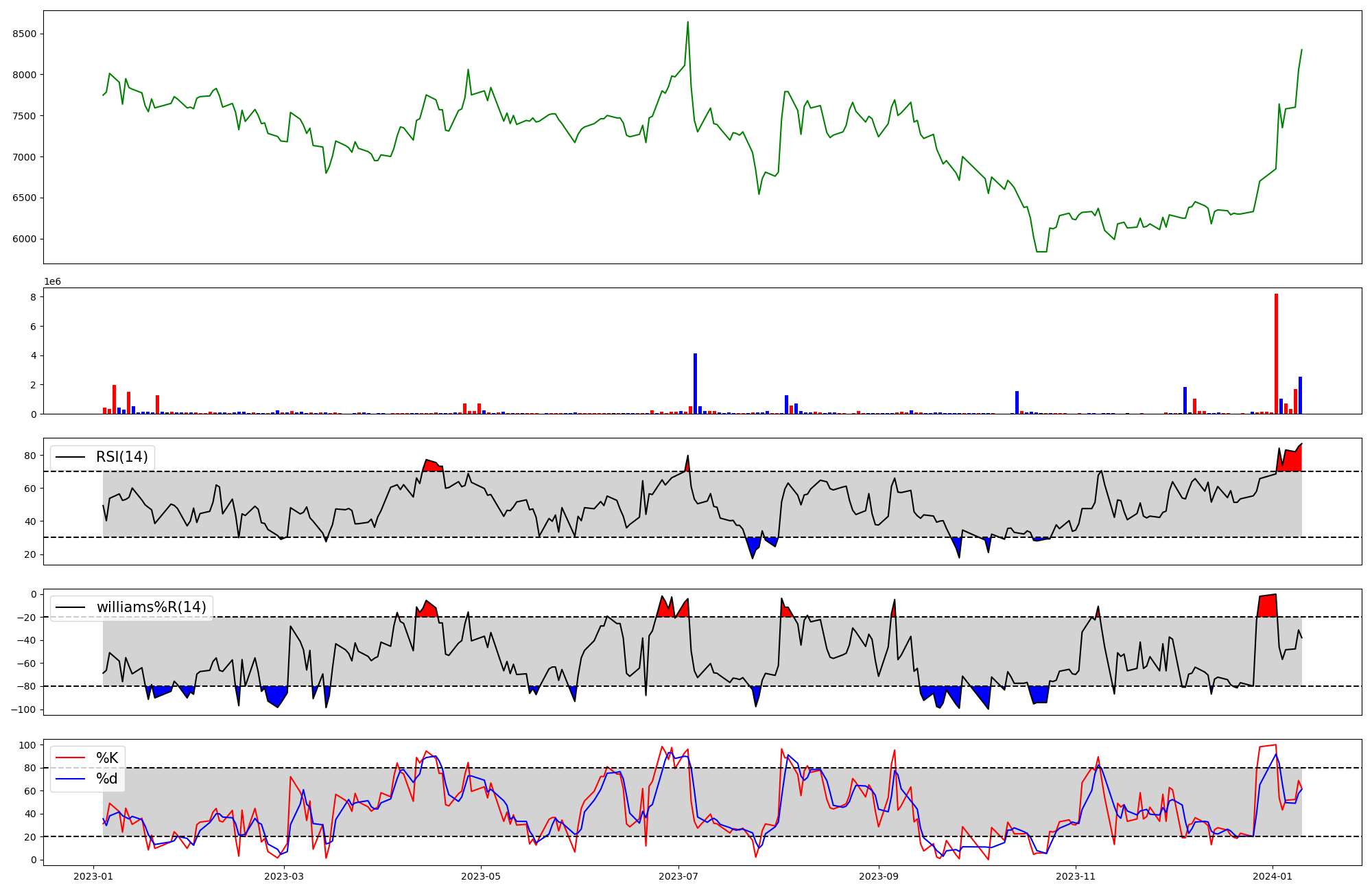Select the %K legend entry text
1372x892 pixels.
pyautogui.click(x=107, y=758)
